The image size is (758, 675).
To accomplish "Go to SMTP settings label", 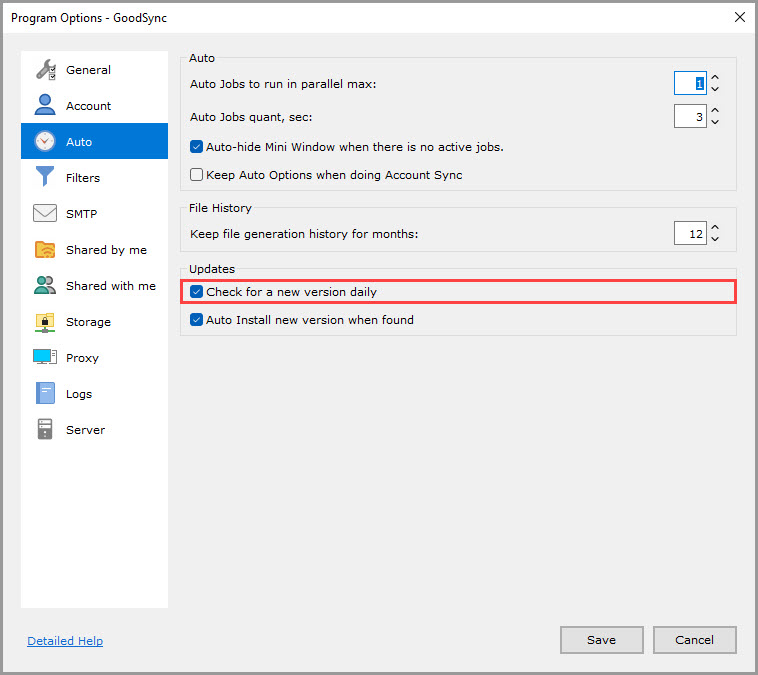I will click(x=81, y=214).
